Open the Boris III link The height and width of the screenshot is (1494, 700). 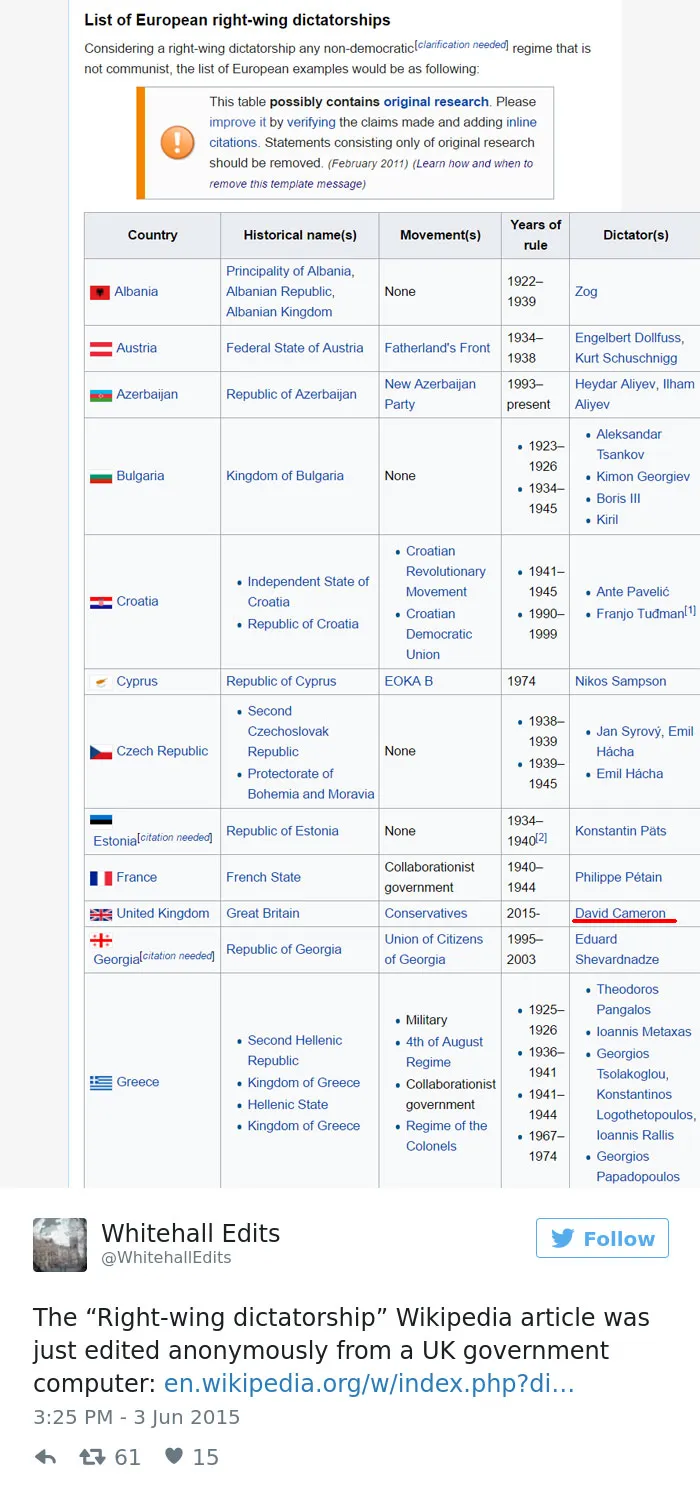[618, 498]
